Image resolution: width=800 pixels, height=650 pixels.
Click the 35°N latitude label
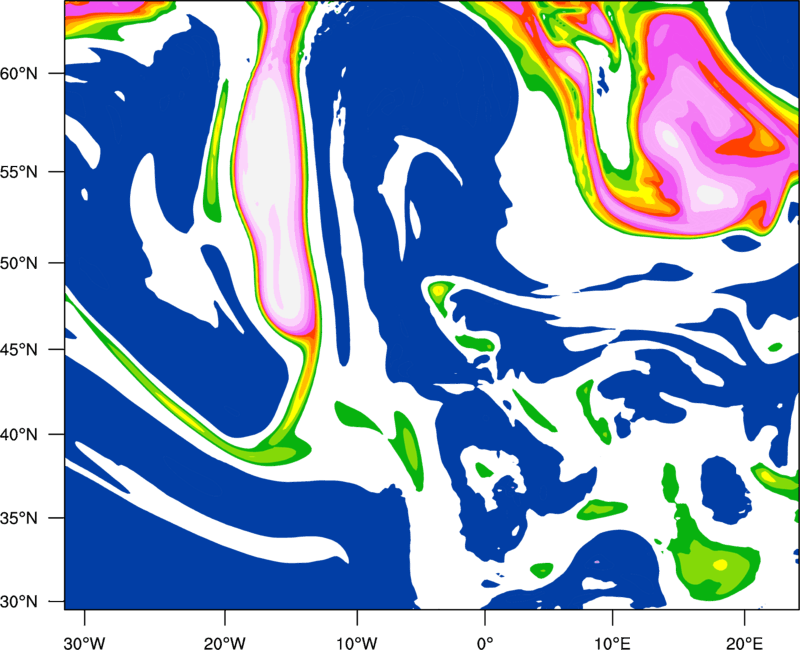pos(19,518)
